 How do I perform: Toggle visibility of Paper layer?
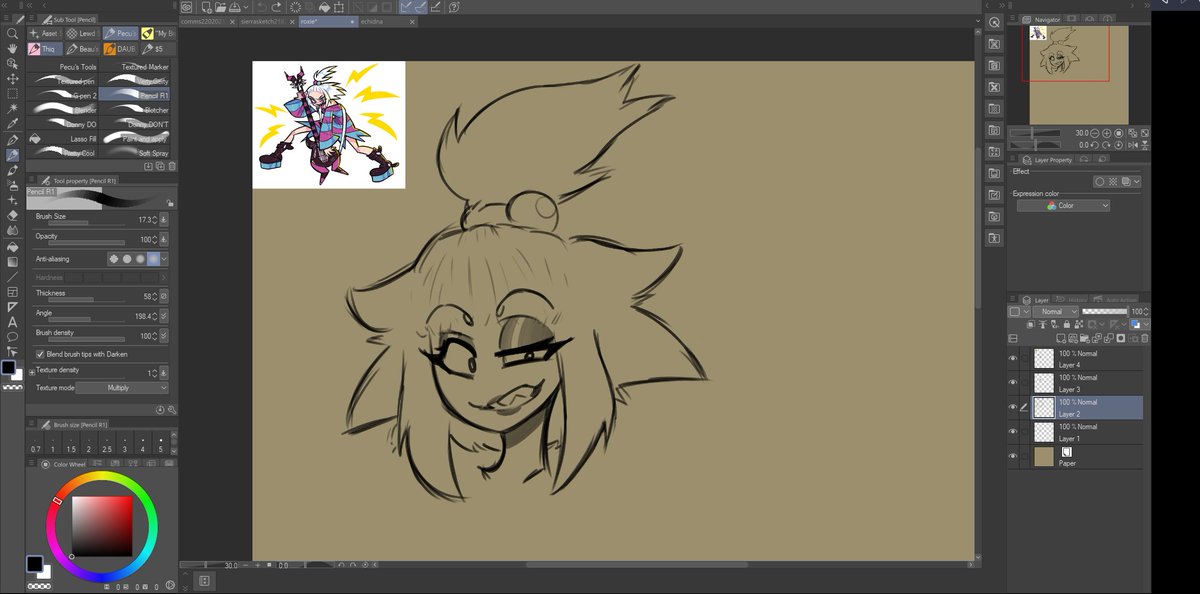(x=1013, y=456)
